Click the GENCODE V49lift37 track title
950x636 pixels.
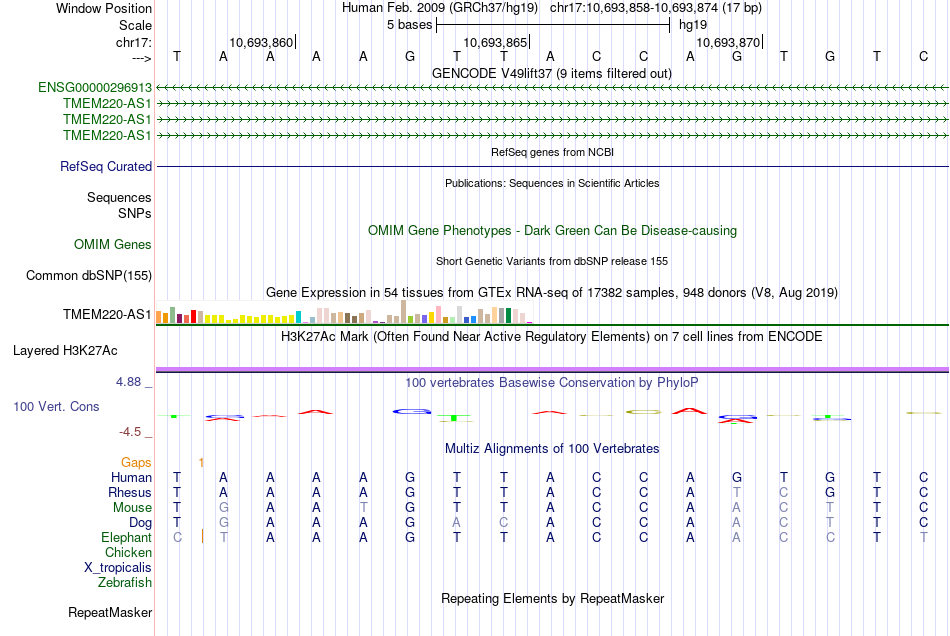pos(551,74)
